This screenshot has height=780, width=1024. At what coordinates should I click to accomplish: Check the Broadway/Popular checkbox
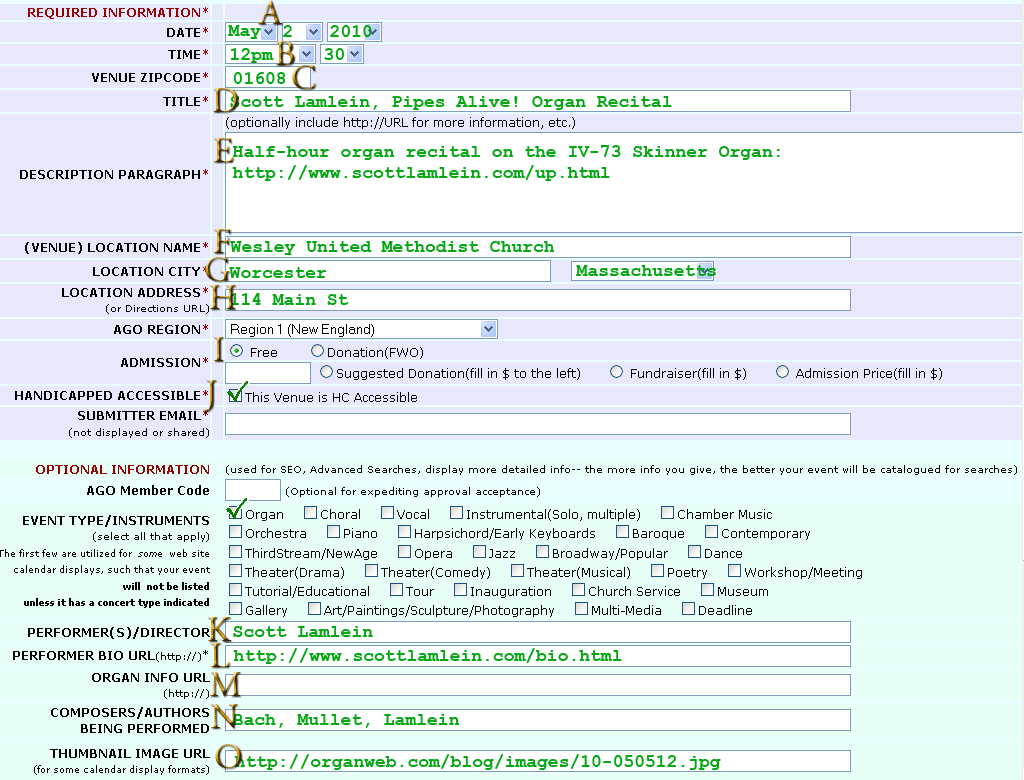click(542, 552)
